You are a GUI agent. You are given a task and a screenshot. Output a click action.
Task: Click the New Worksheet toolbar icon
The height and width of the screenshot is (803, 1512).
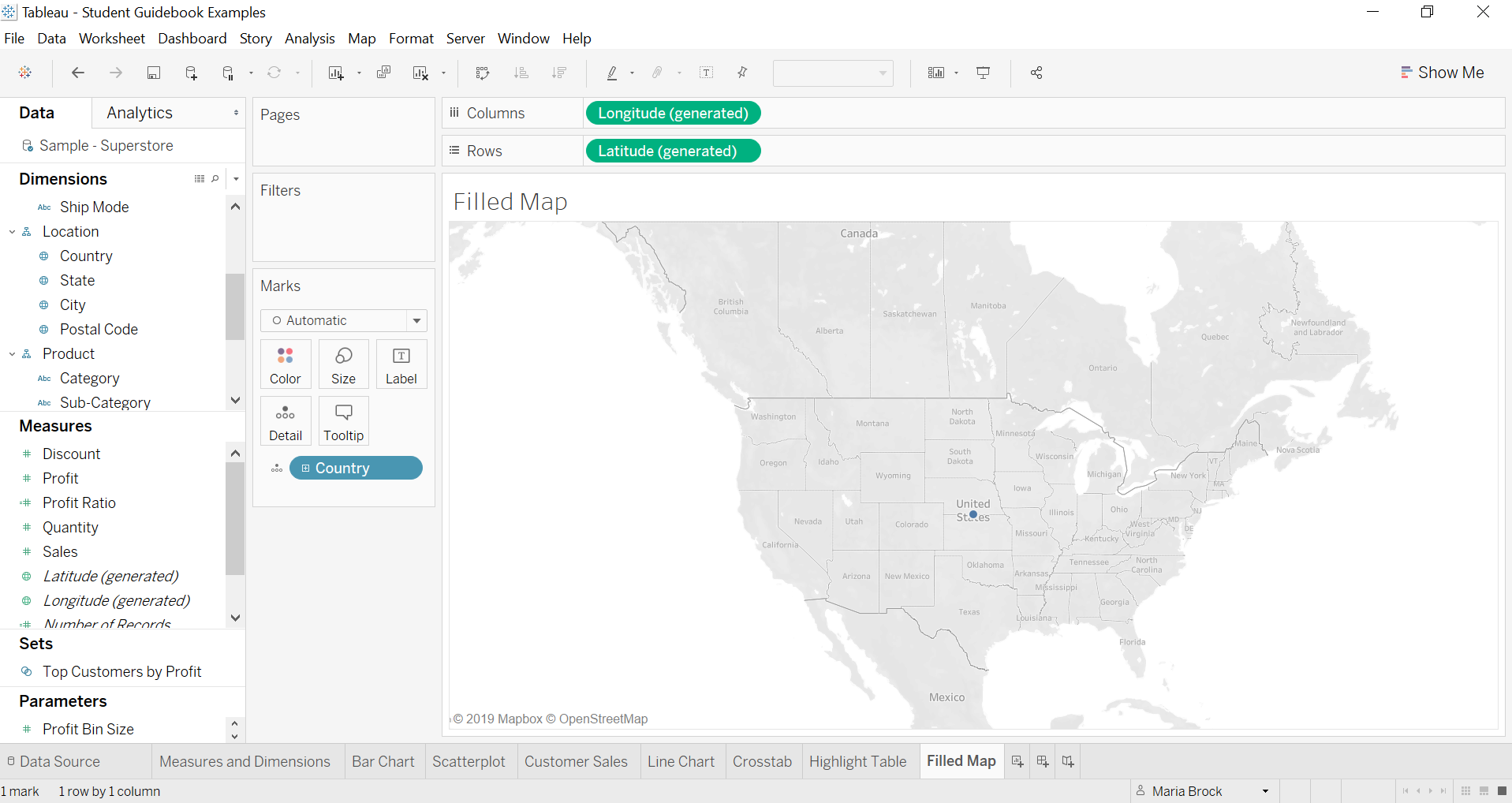(x=336, y=73)
